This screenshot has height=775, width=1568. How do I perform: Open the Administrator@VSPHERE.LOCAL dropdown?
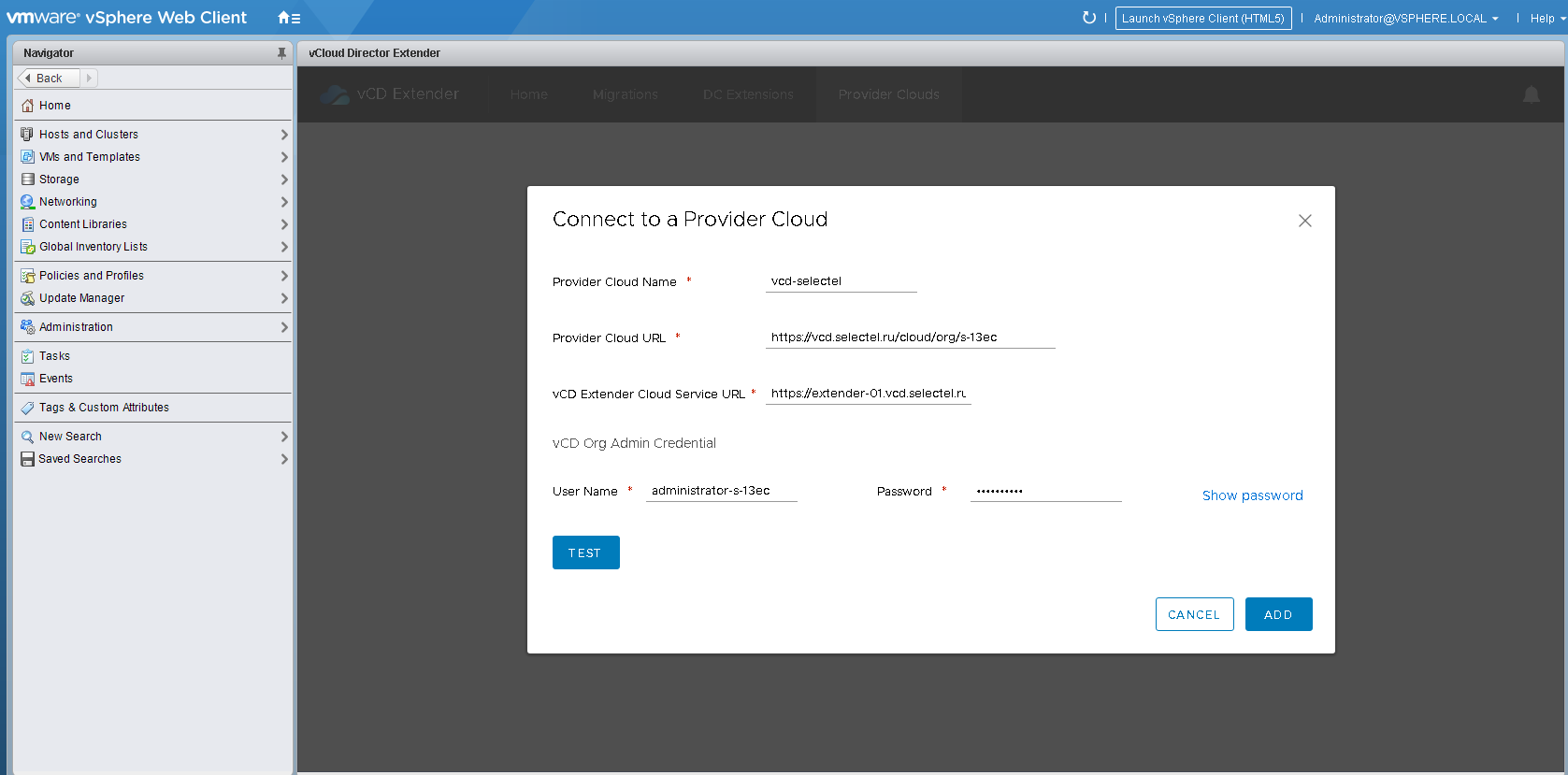point(1405,19)
